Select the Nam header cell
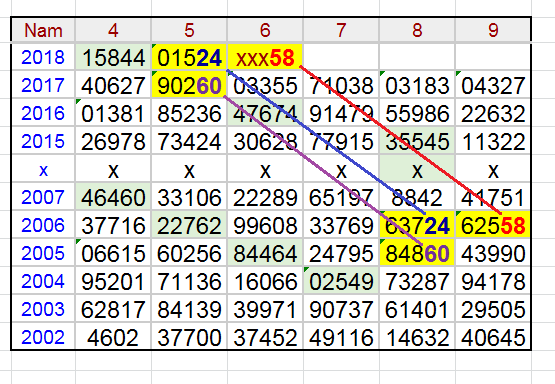The height and width of the screenshot is (384, 555). [43, 30]
